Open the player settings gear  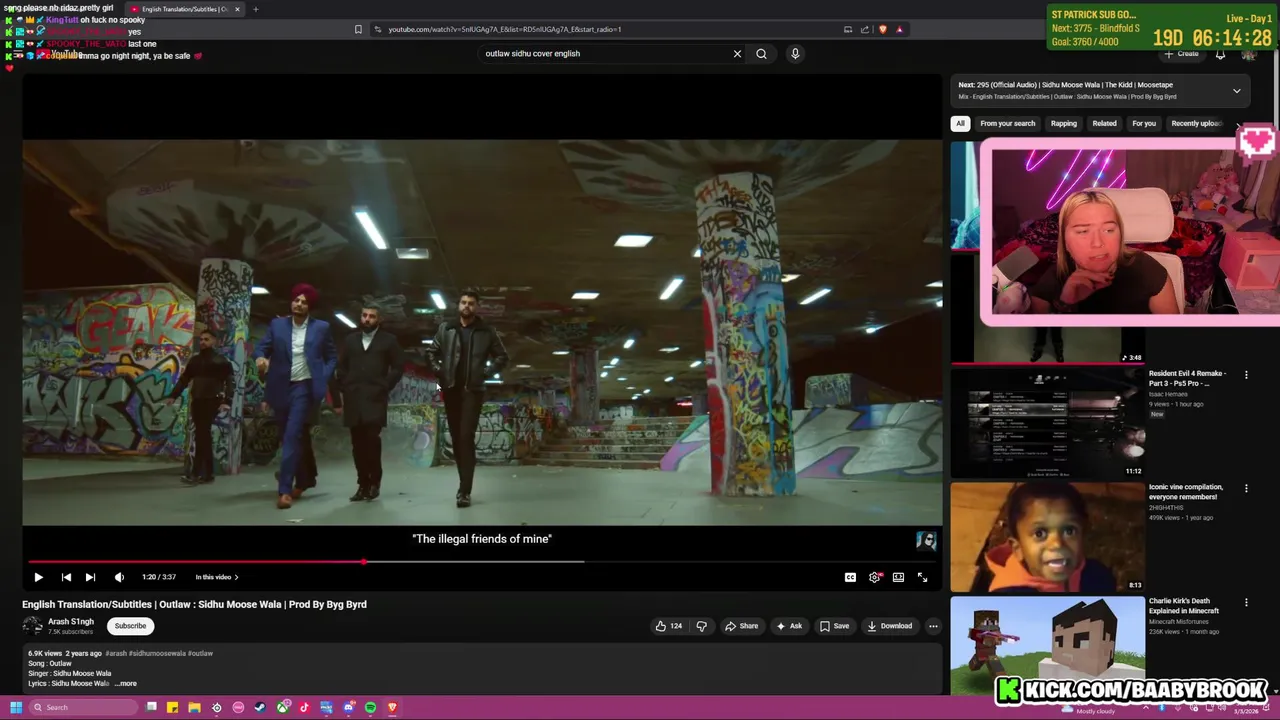(x=875, y=577)
